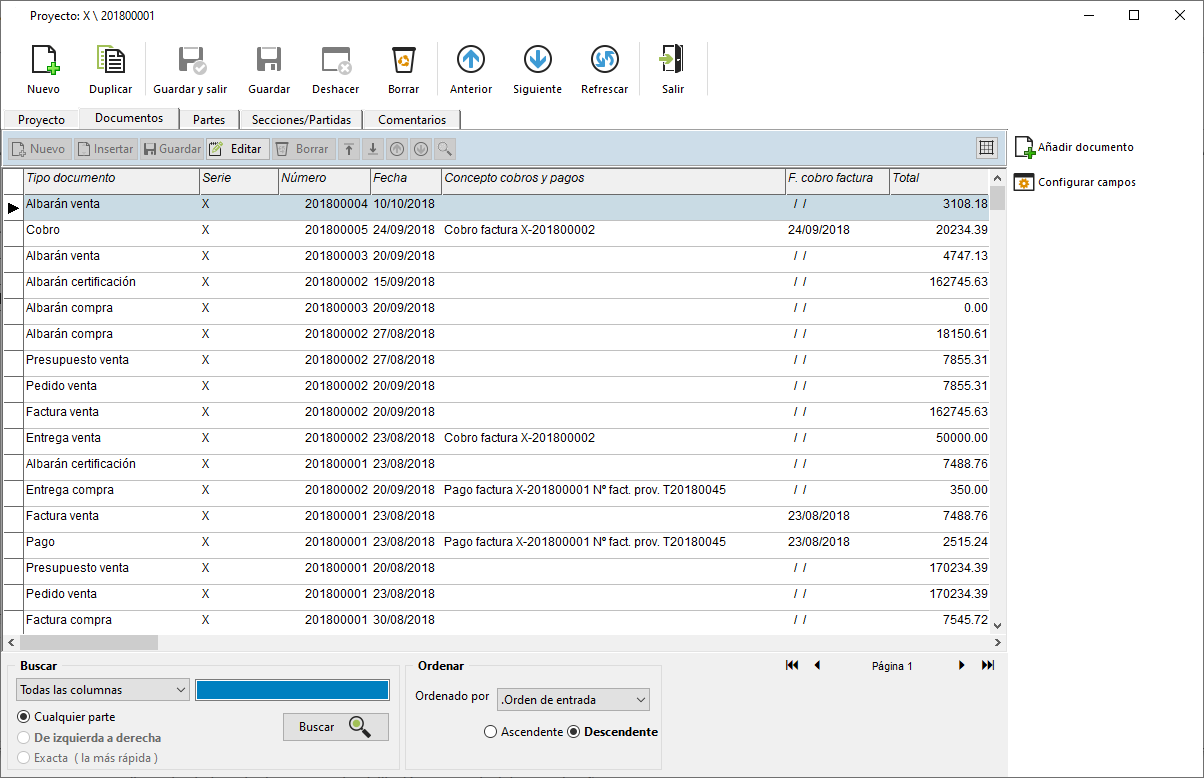The height and width of the screenshot is (778, 1204).
Task: Open Secciones/Partidas tab
Action: coord(301,119)
